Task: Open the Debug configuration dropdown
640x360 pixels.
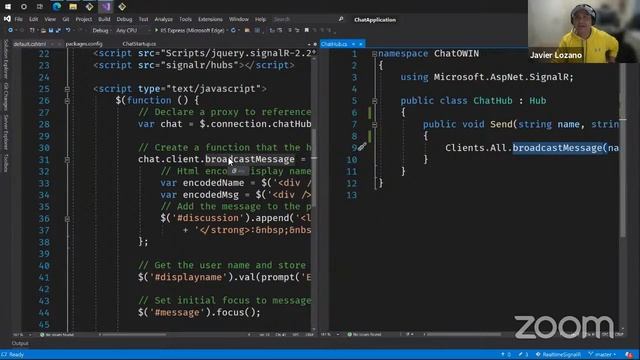Action: point(101,30)
